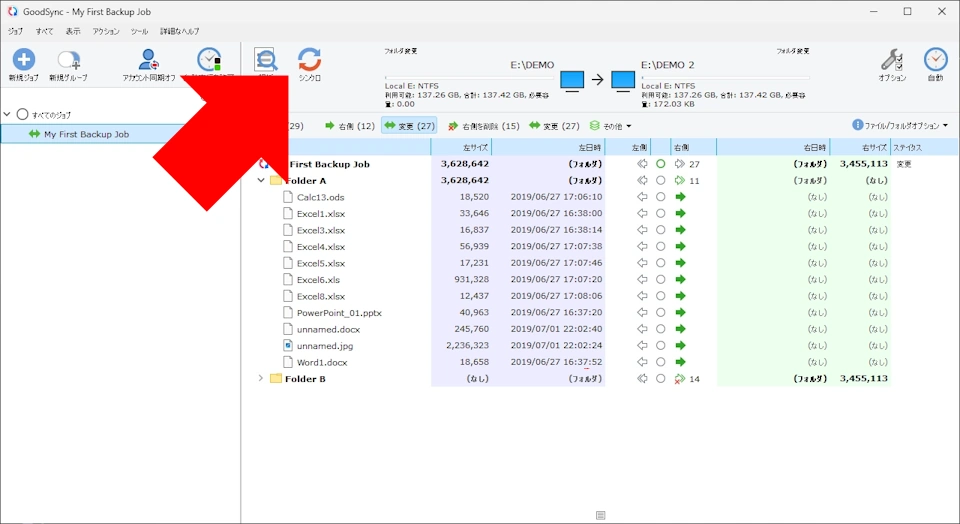This screenshot has height=524, width=960.
Task: Click the アカウント同期オフ account icon
Action: click(x=148, y=60)
